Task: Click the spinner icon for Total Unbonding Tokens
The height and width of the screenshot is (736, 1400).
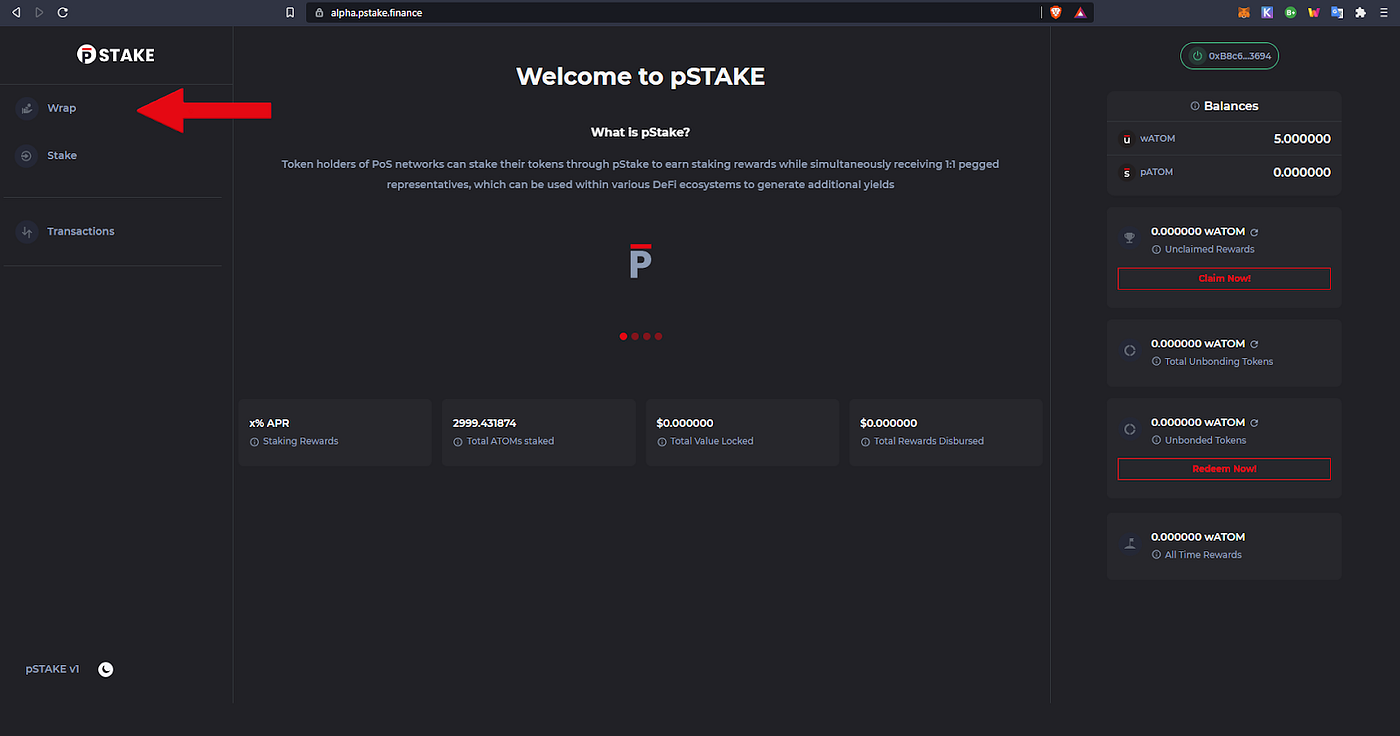Action: (x=1130, y=351)
